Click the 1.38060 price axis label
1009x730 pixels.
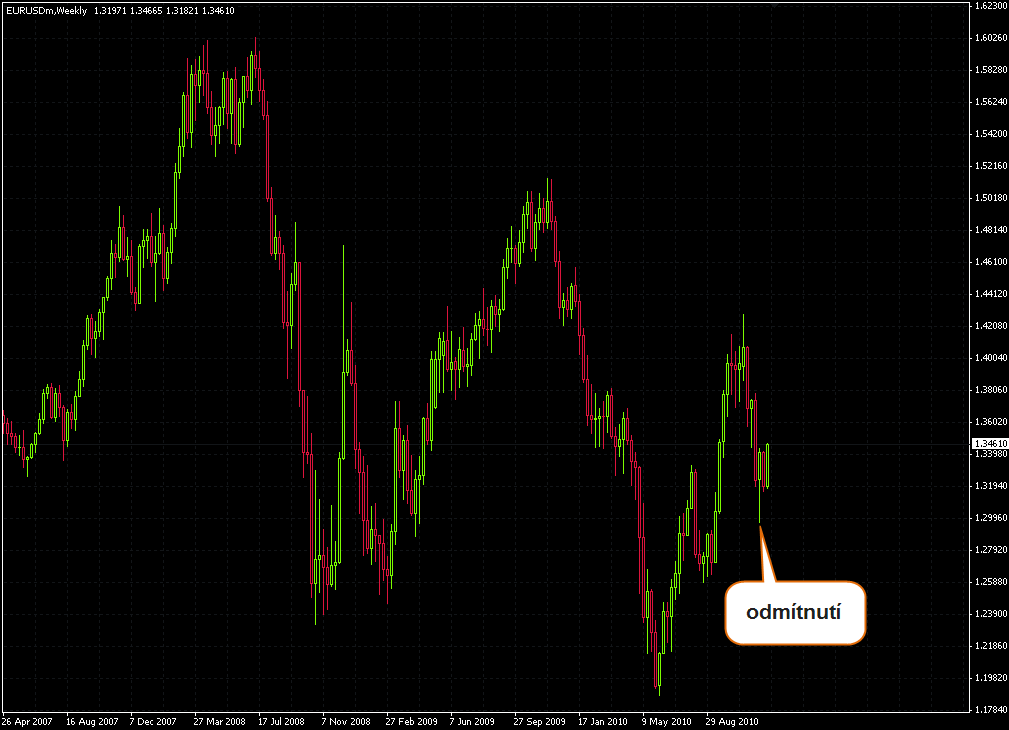pyautogui.click(x=991, y=389)
